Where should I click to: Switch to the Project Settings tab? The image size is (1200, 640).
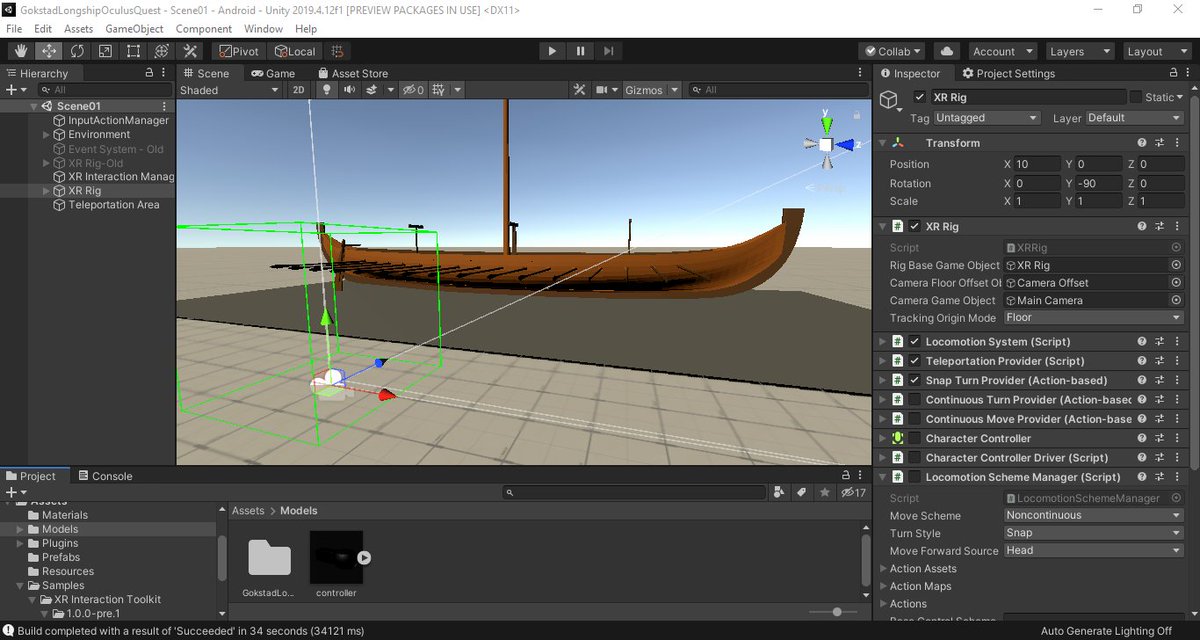tap(1008, 73)
